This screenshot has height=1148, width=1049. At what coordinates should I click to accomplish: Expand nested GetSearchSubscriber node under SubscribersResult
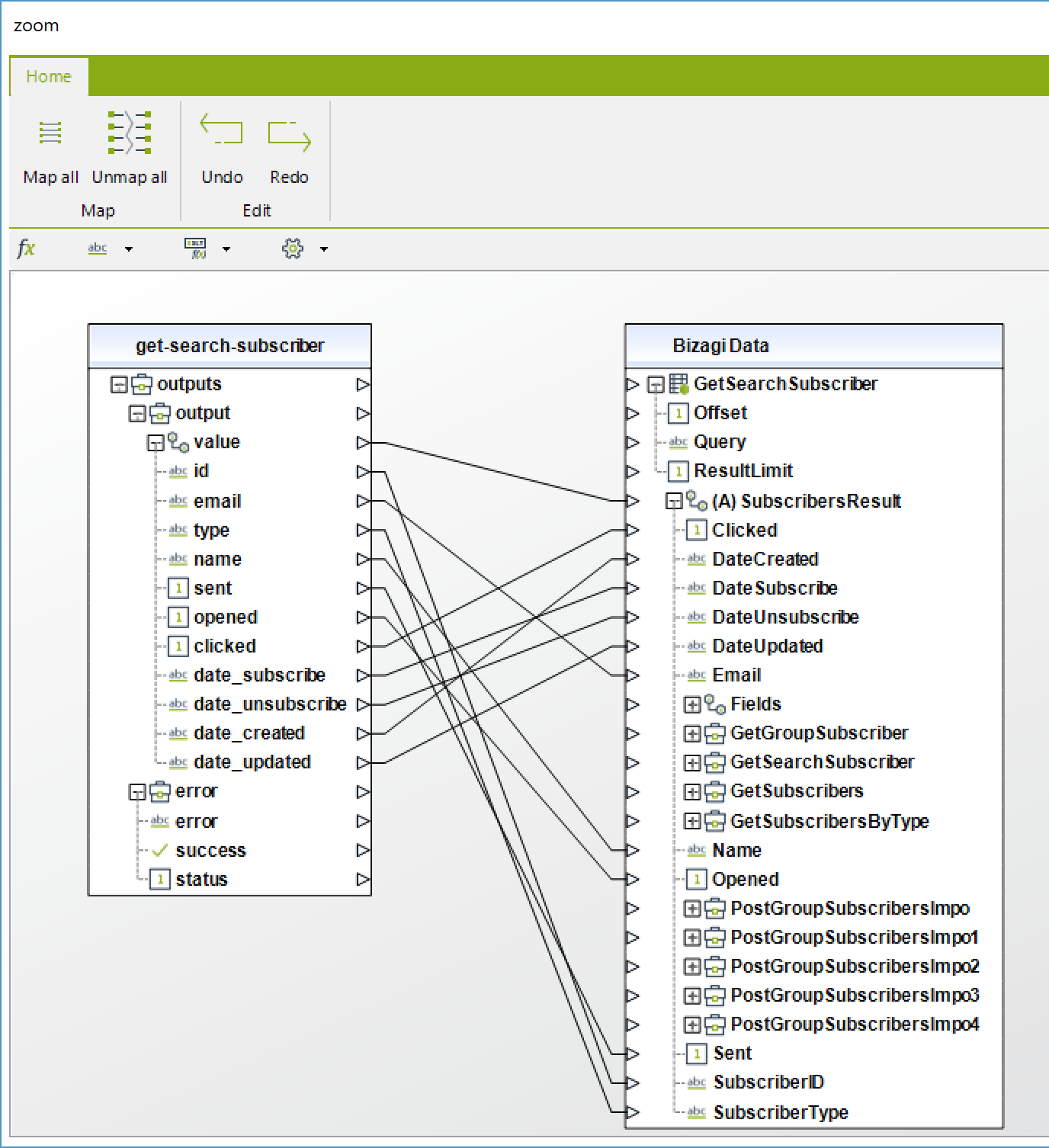tap(692, 762)
